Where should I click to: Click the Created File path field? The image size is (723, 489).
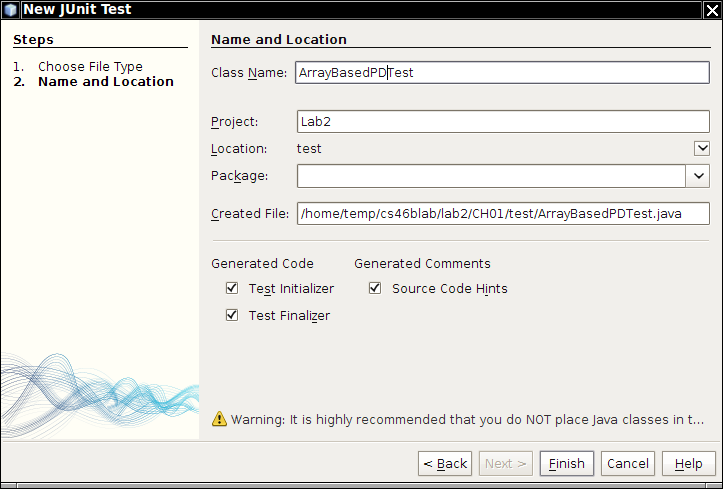502,214
